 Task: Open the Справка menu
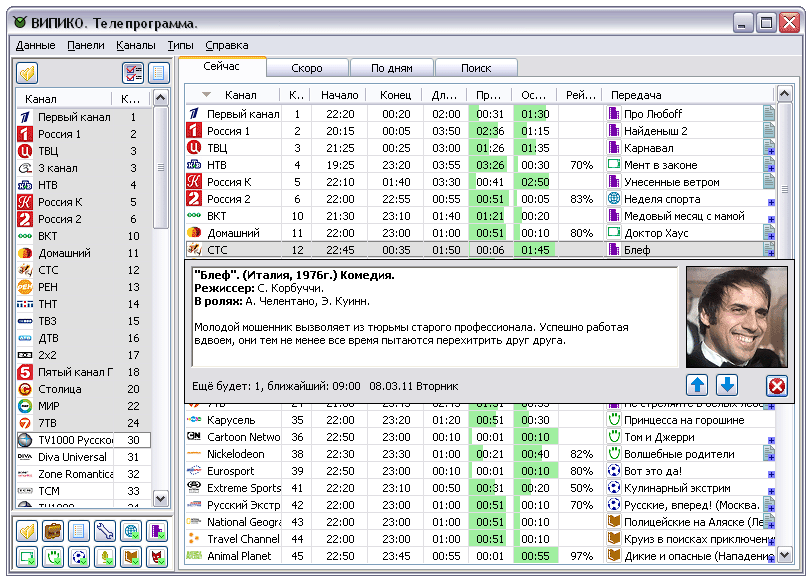coord(227,45)
